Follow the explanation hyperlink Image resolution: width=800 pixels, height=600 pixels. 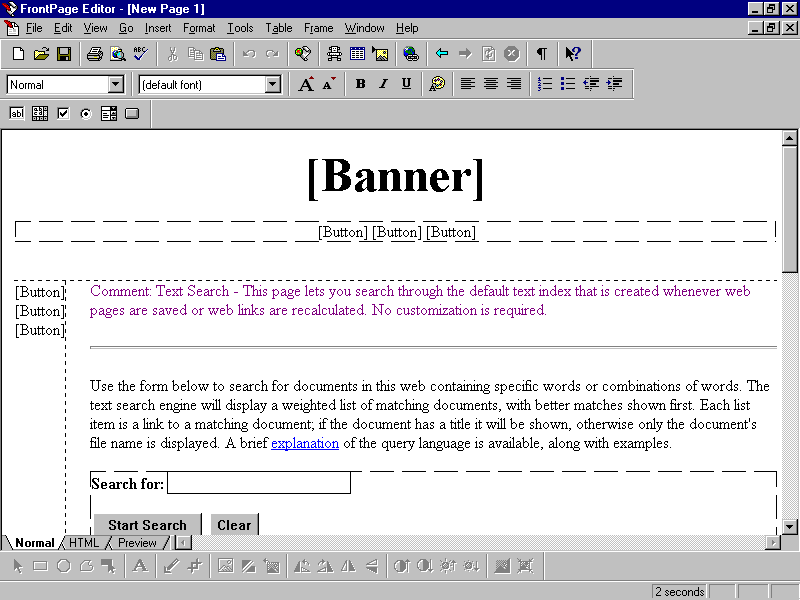tap(305, 443)
